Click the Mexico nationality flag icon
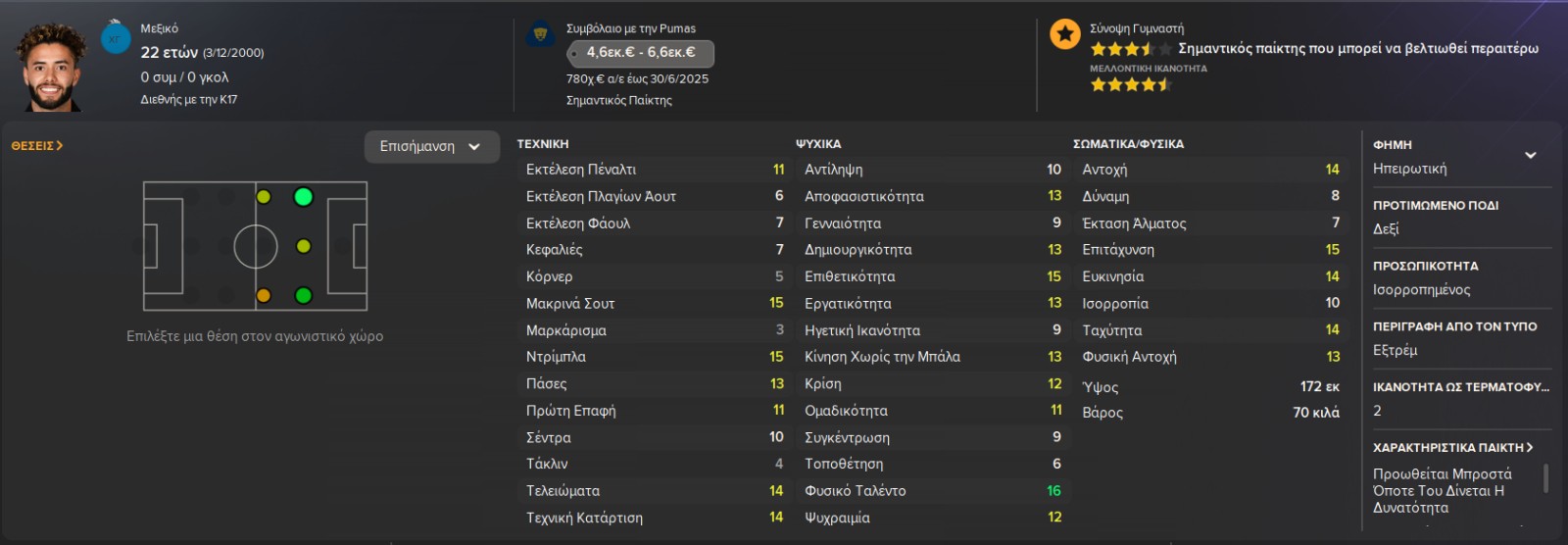Viewport: 1568px width, 545px height. (116, 38)
